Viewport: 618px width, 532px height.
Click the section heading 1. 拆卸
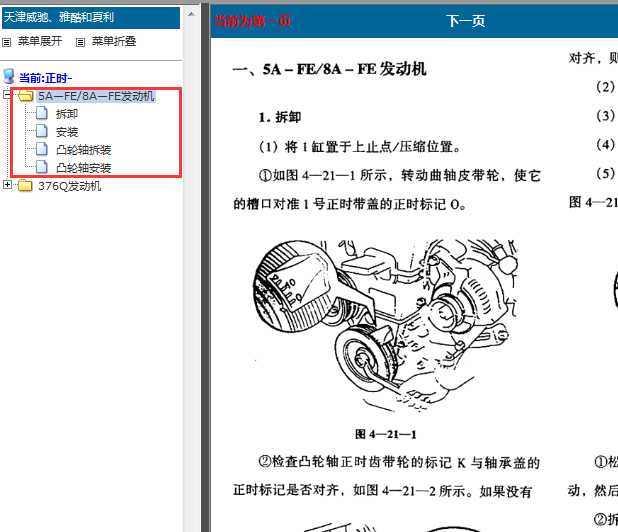[x=280, y=117]
